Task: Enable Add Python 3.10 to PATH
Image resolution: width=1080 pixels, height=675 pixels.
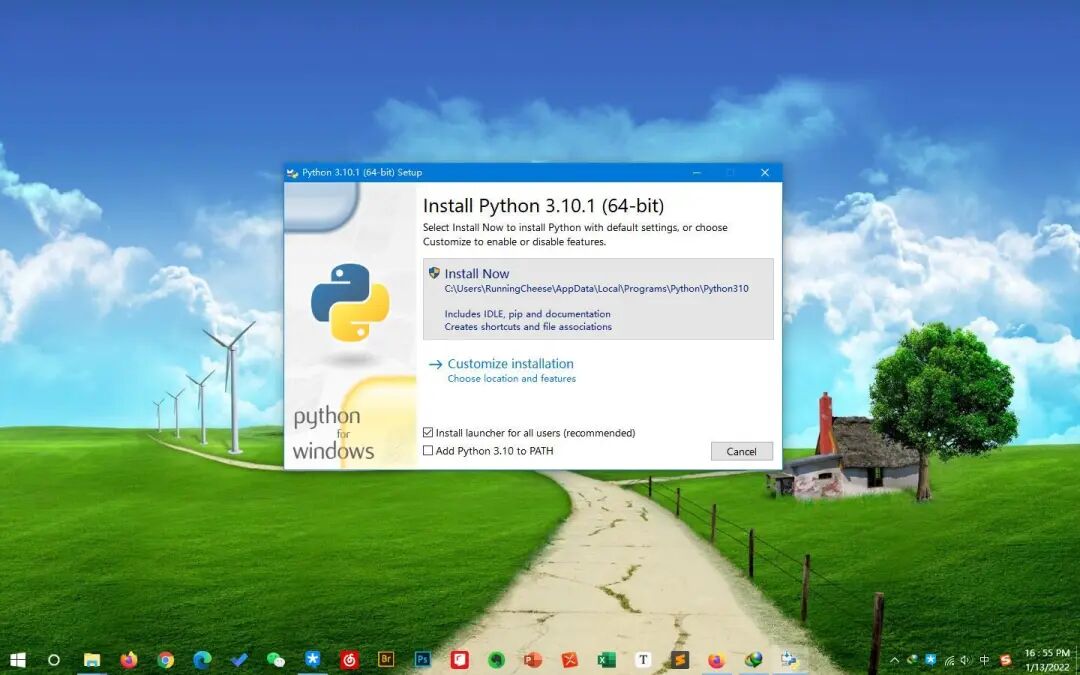Action: click(428, 450)
